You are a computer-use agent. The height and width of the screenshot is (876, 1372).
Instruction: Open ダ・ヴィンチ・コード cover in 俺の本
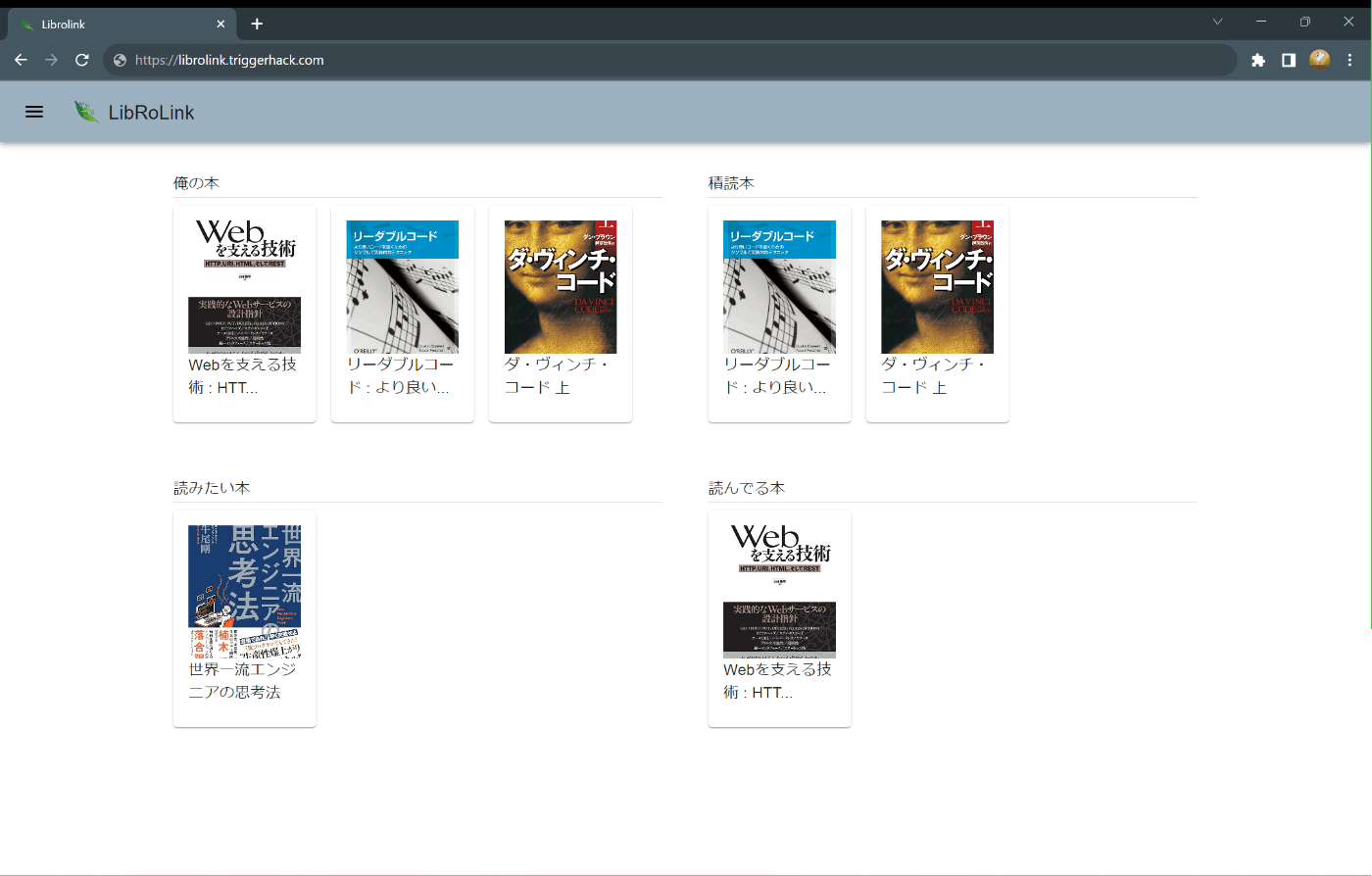(x=560, y=286)
